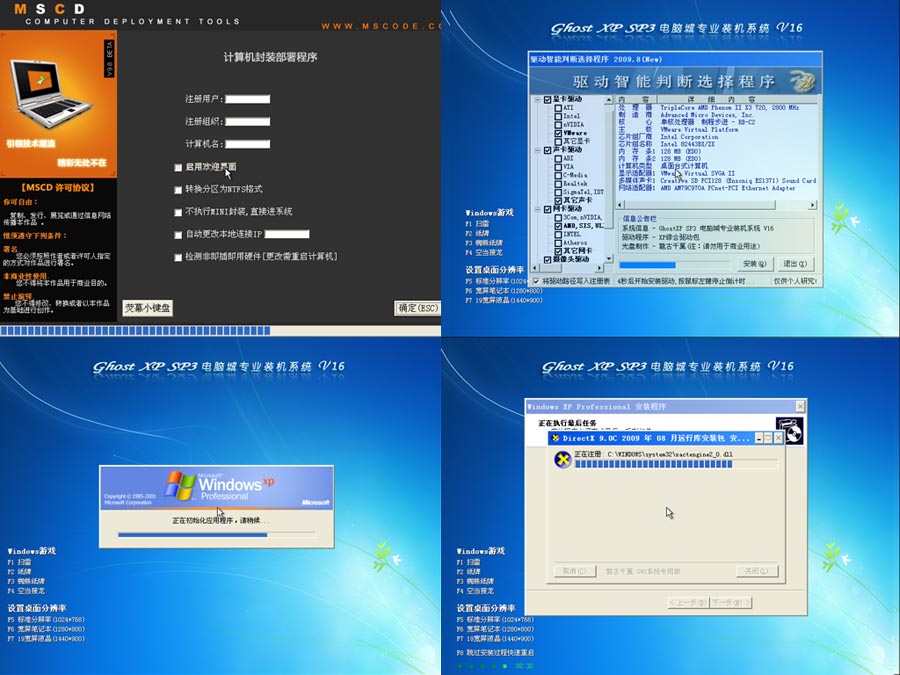The height and width of the screenshot is (675, 900).
Task: Click the DirectX icon in the DirectX title bar
Action: point(555,438)
